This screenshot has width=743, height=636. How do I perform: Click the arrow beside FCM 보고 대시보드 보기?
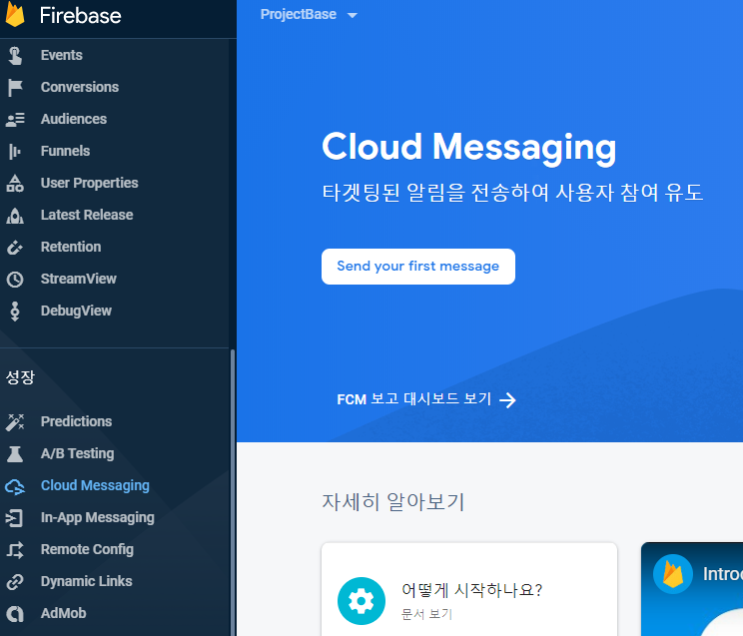click(507, 400)
